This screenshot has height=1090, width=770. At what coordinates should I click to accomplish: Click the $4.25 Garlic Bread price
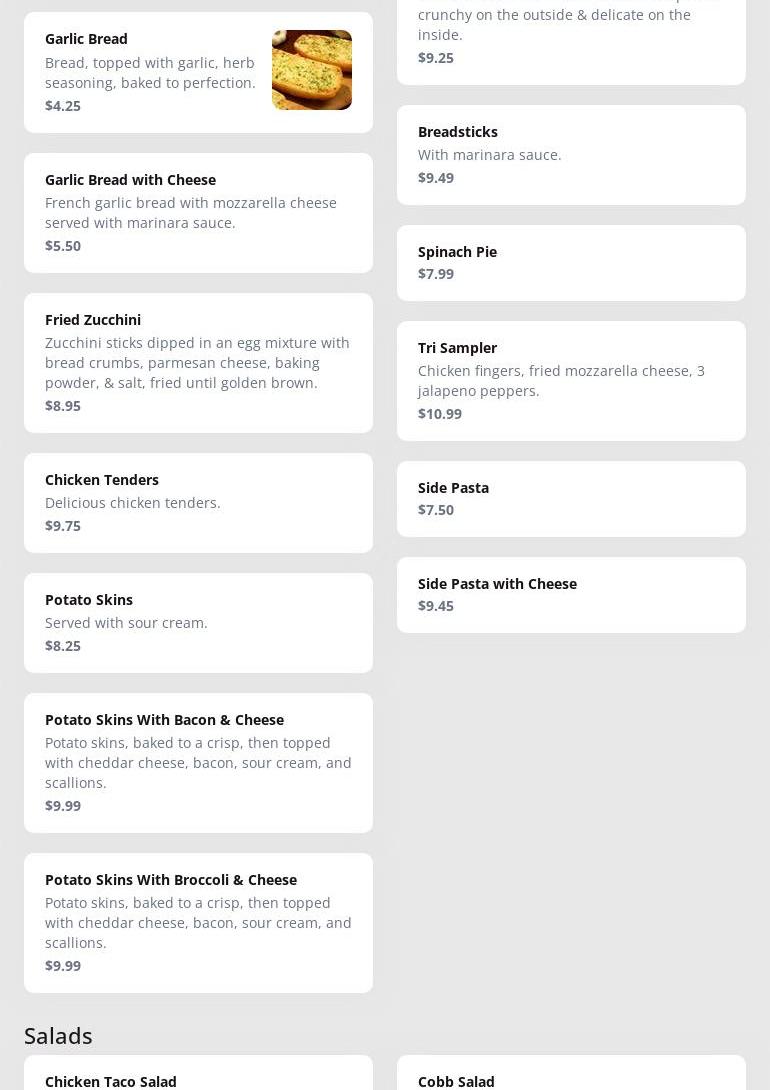click(x=63, y=106)
